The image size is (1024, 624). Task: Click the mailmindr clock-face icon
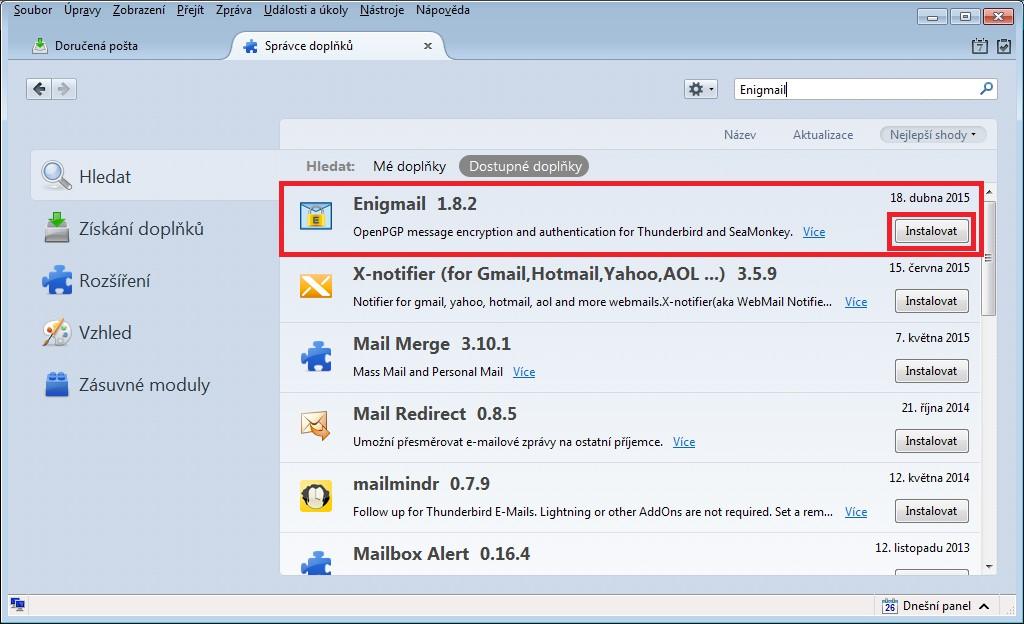[x=316, y=496]
